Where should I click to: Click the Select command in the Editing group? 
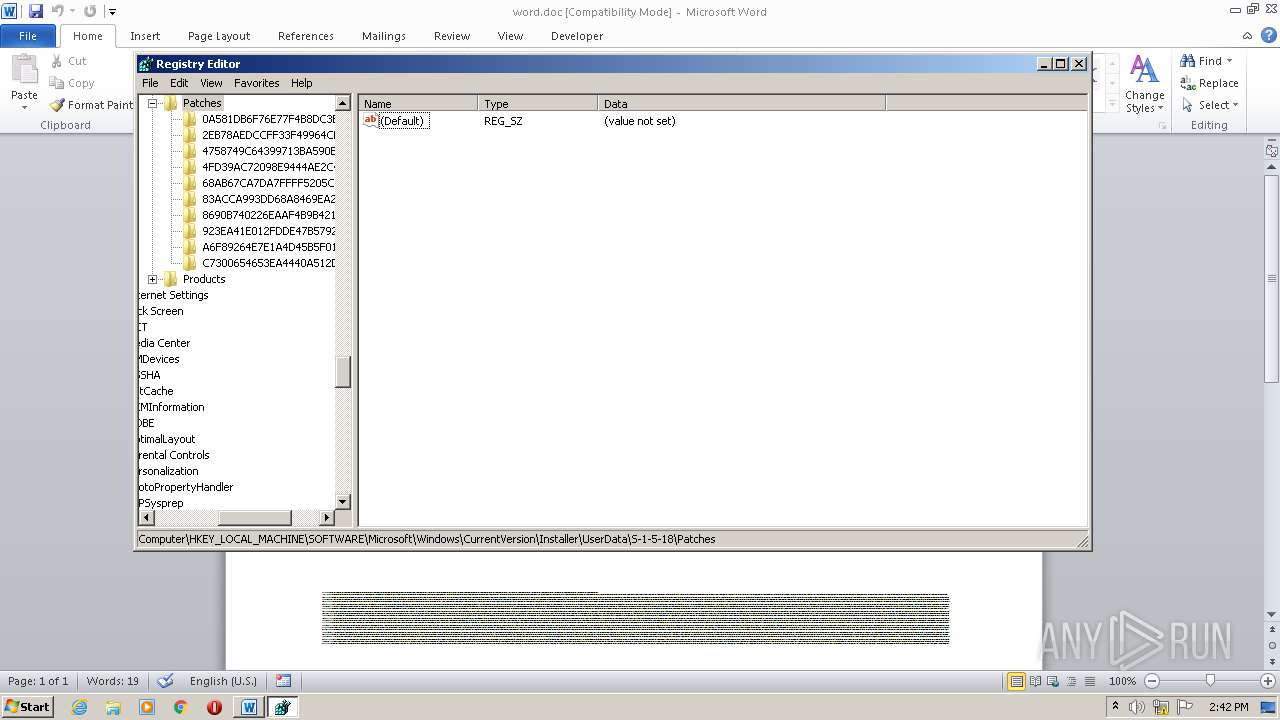pyautogui.click(x=1210, y=105)
